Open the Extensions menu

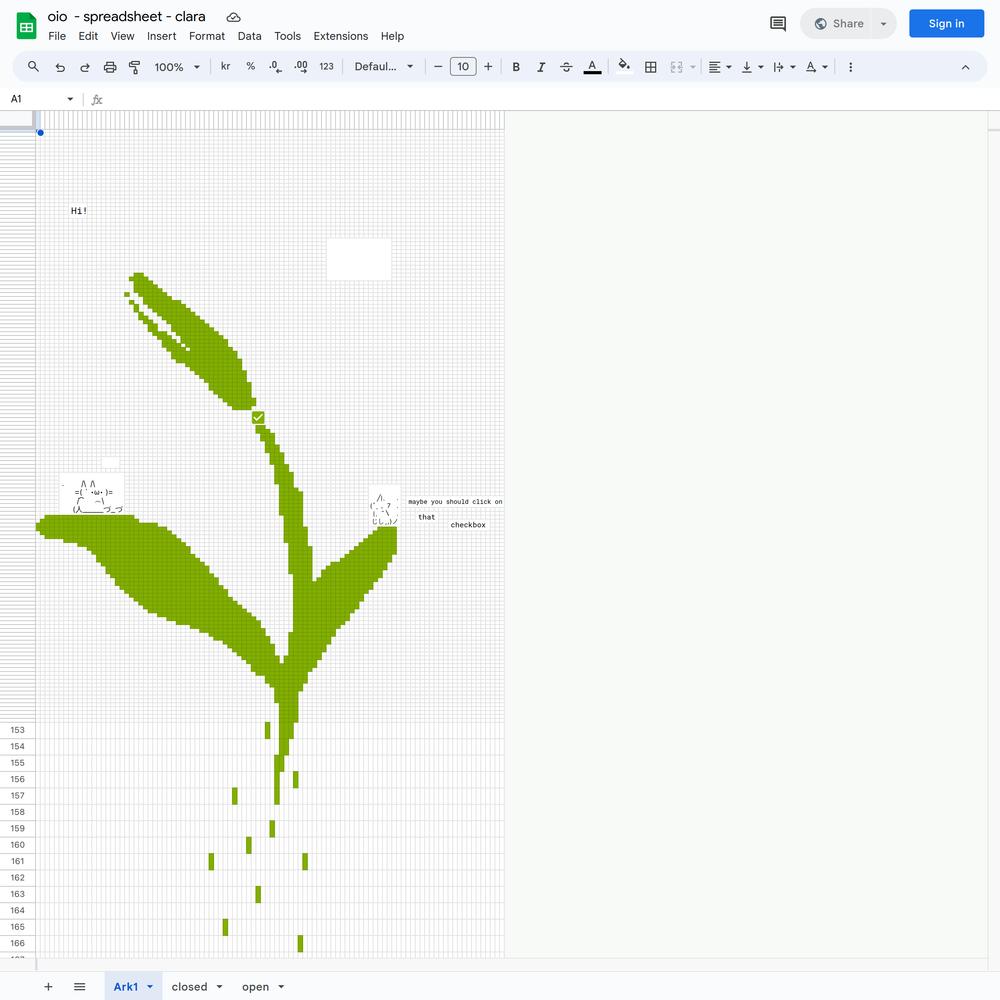point(340,36)
